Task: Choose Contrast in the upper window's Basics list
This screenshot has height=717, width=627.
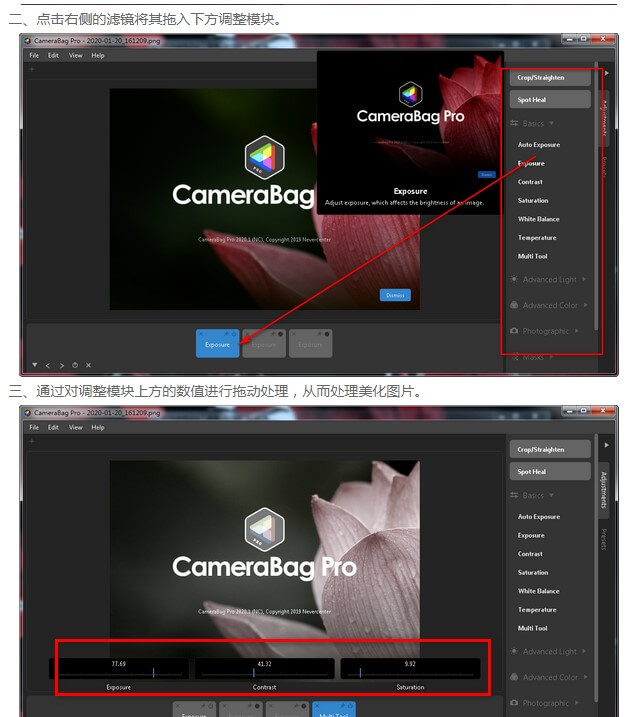Action: [530, 182]
